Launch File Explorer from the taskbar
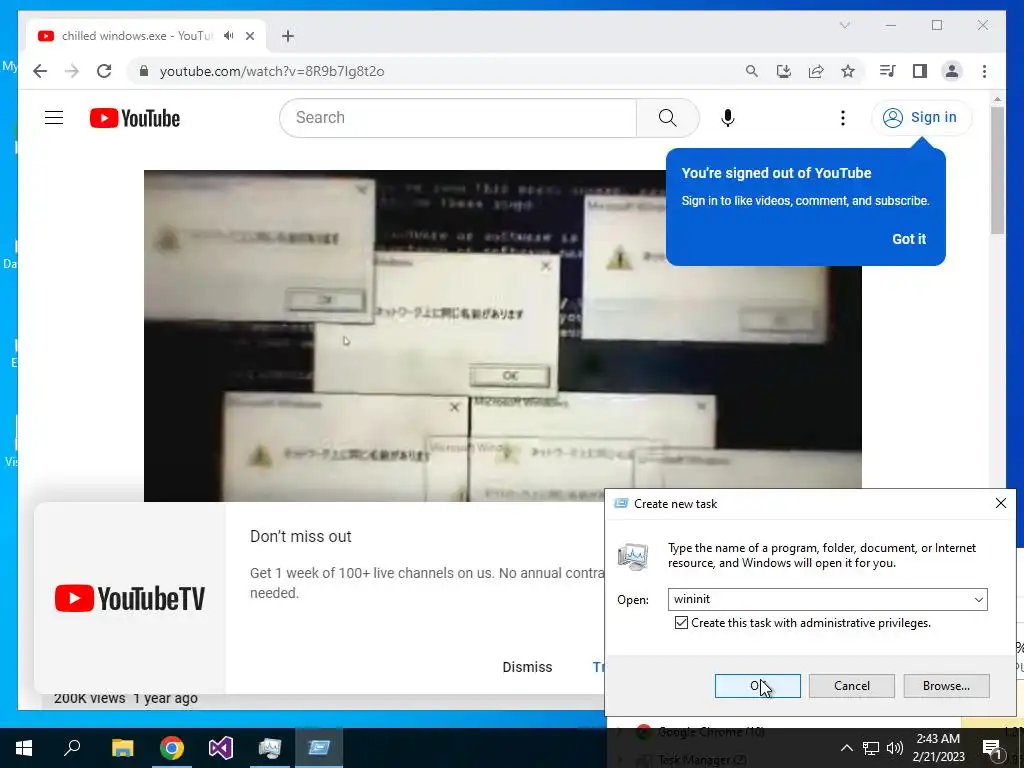Image resolution: width=1024 pixels, height=768 pixels. point(122,748)
